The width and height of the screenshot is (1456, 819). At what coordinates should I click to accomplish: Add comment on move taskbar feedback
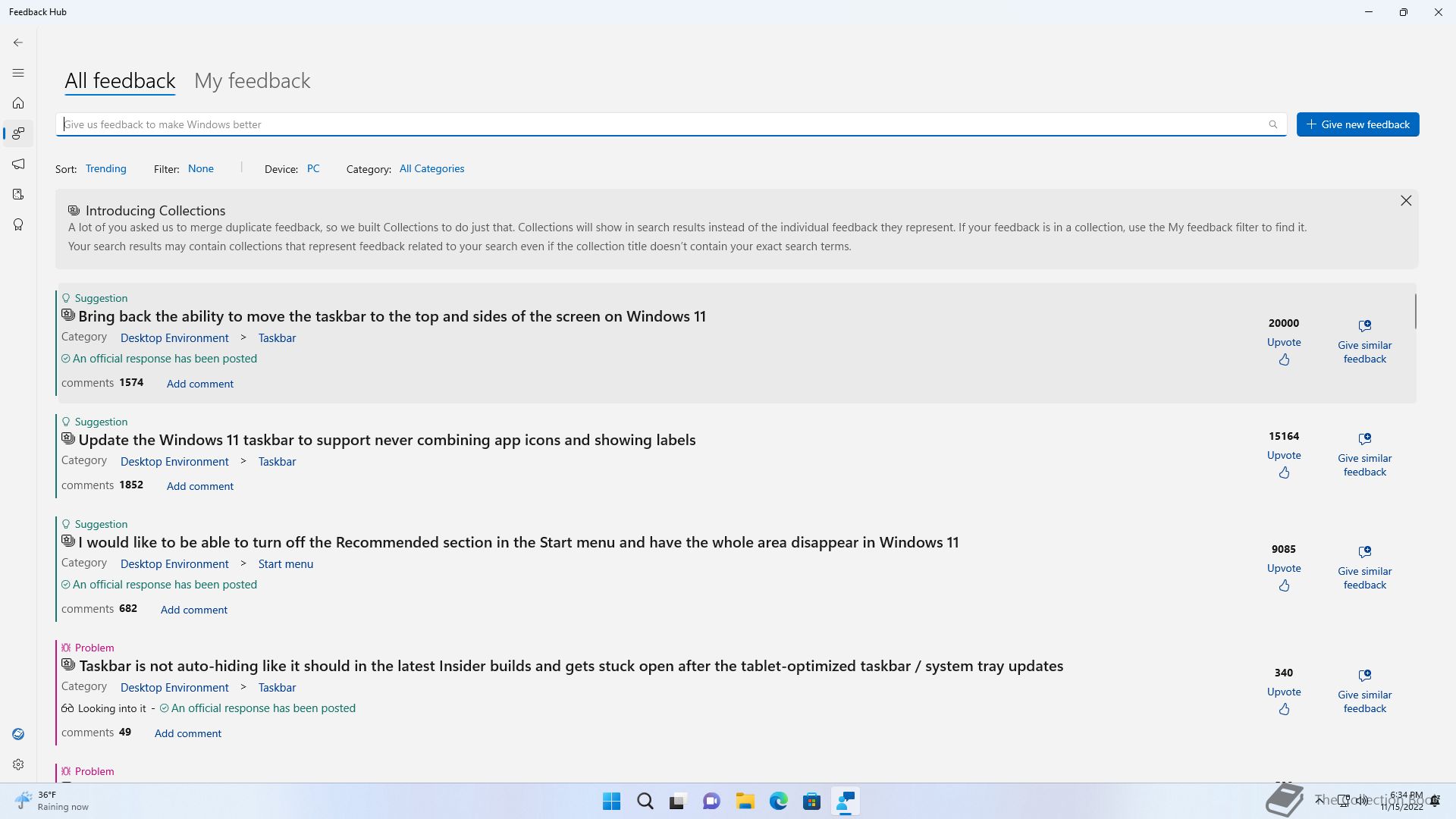click(x=200, y=384)
